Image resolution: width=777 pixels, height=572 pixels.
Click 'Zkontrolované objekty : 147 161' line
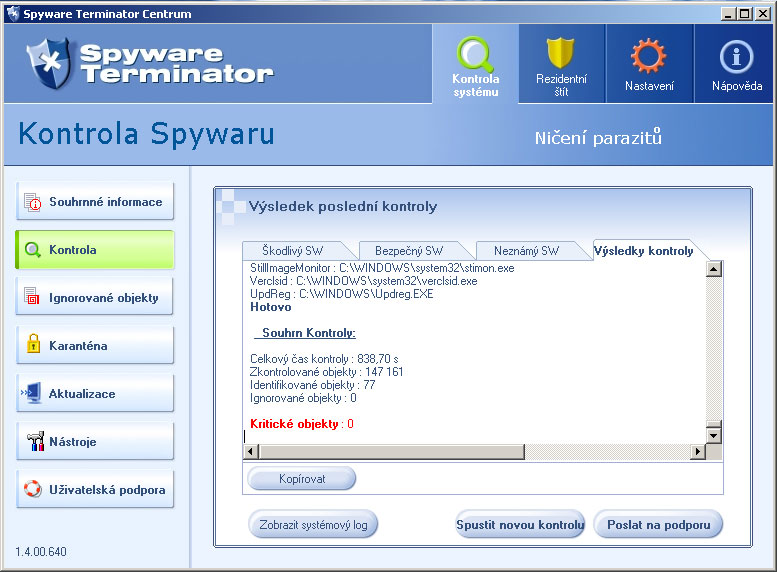coord(327,372)
